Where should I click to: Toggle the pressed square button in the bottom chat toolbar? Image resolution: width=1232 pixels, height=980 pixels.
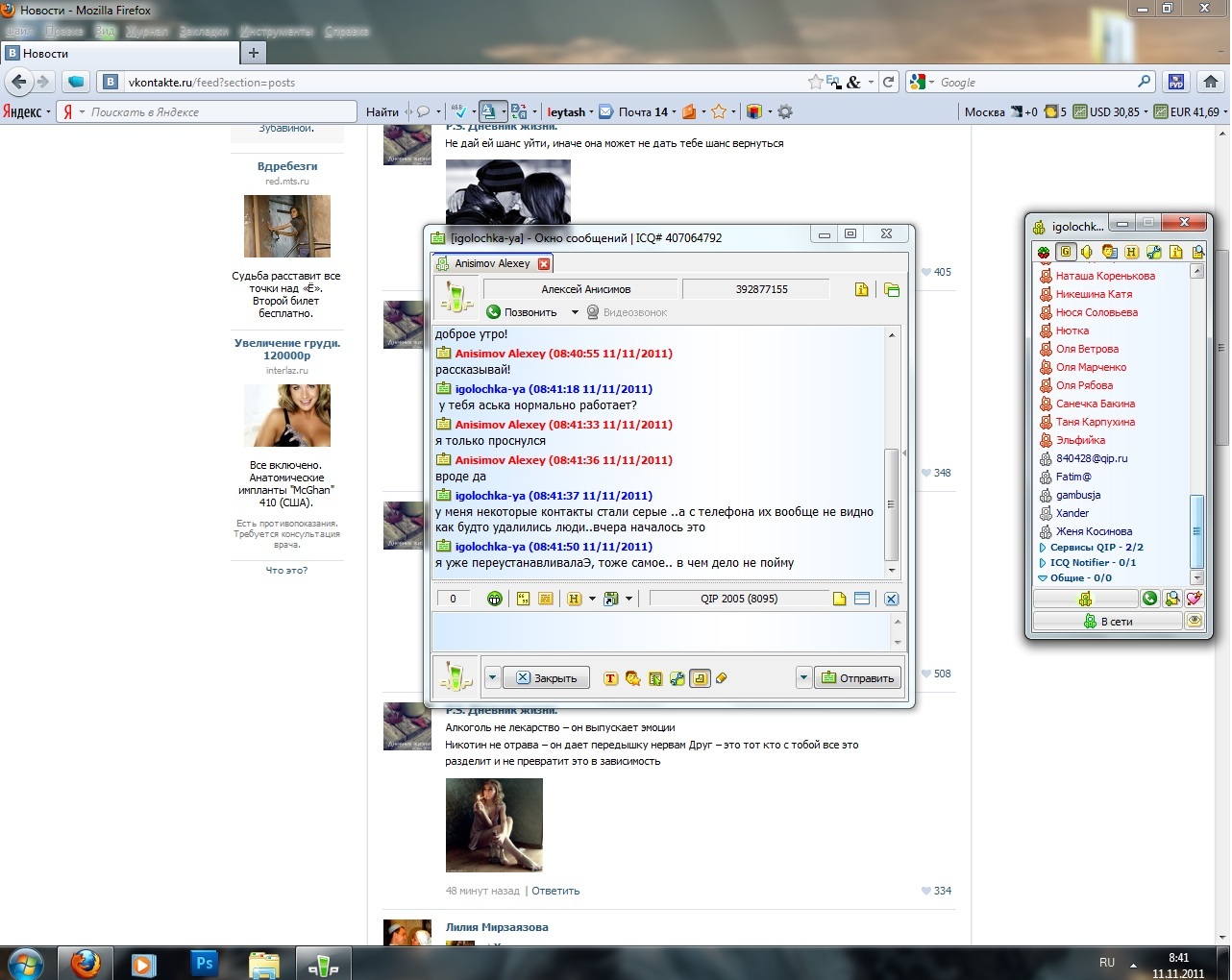point(700,678)
